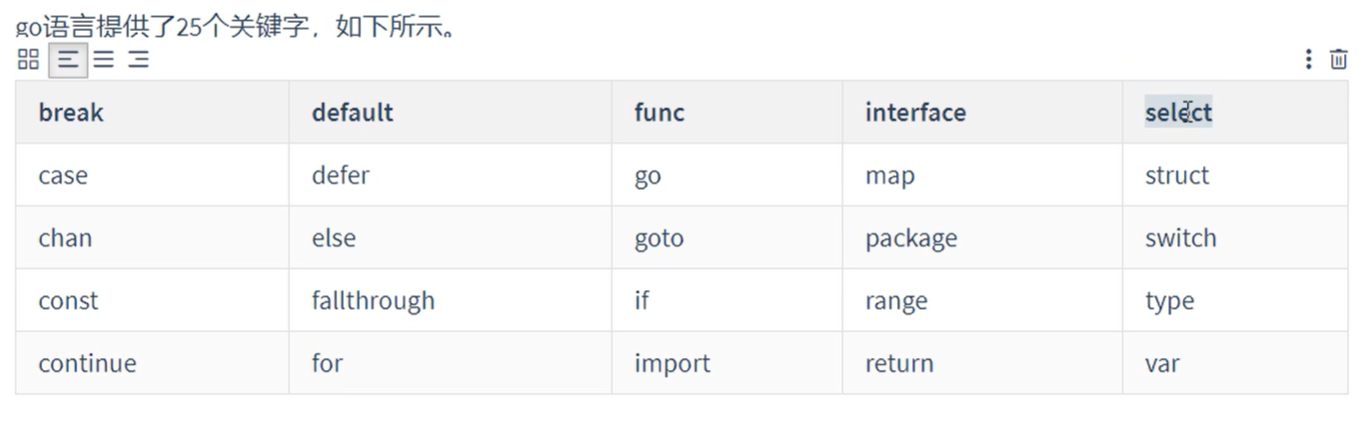Click the 'default' header cell
The height and width of the screenshot is (427, 1366).
point(450,112)
